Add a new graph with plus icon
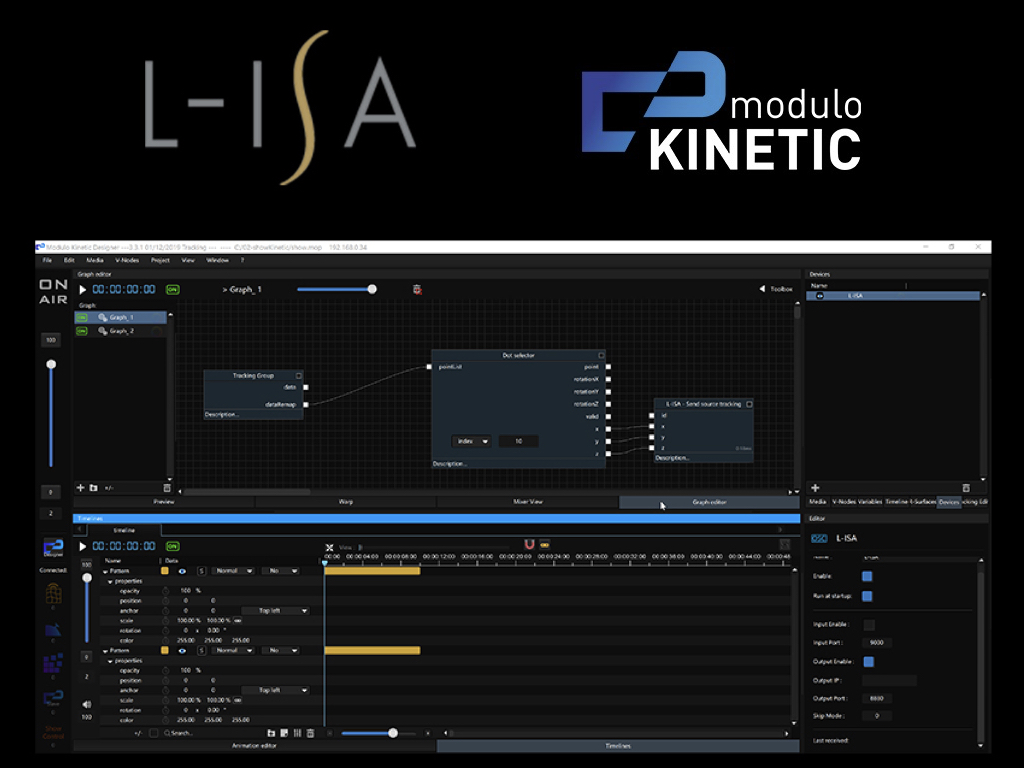The height and width of the screenshot is (768, 1024). pyautogui.click(x=80, y=488)
